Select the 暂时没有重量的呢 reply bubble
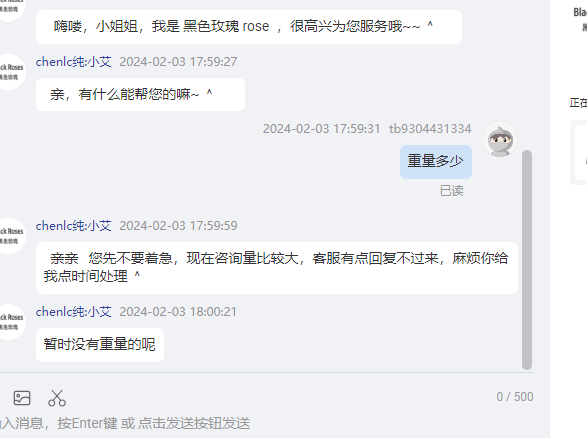The height and width of the screenshot is (438, 587). pyautogui.click(x=100, y=345)
